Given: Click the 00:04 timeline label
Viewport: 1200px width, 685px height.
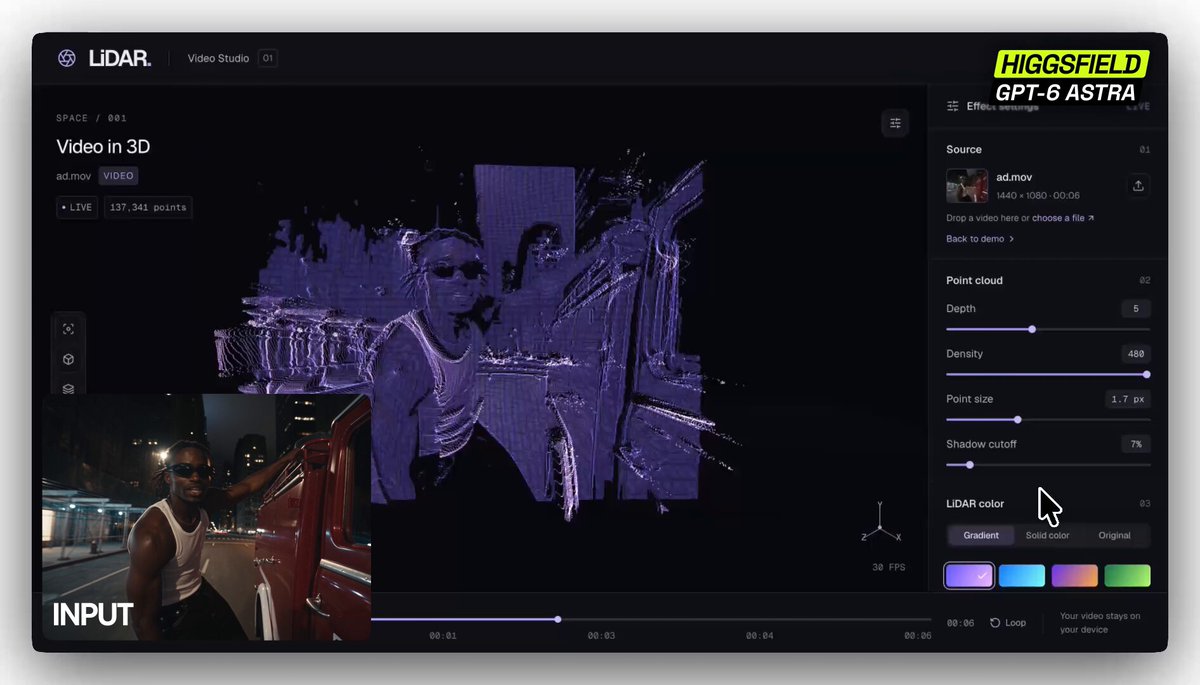Looking at the screenshot, I should [x=760, y=636].
